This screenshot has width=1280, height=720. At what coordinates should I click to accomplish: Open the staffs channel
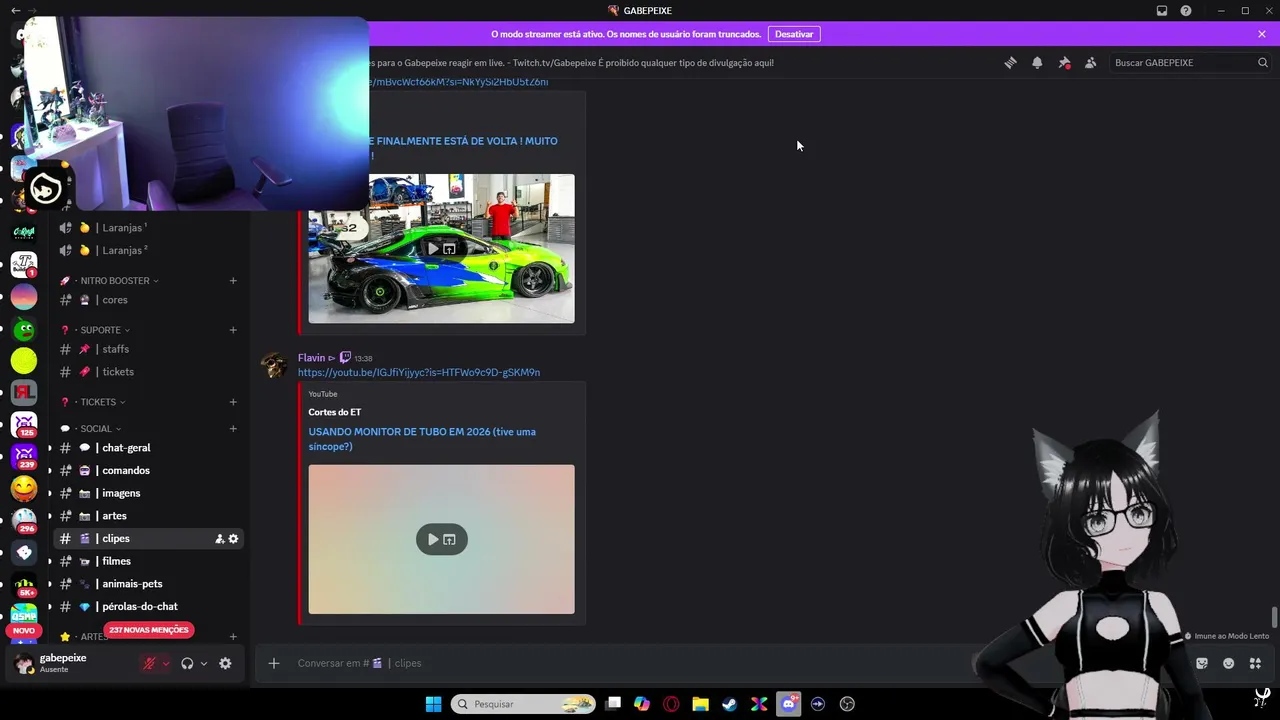pos(148,349)
